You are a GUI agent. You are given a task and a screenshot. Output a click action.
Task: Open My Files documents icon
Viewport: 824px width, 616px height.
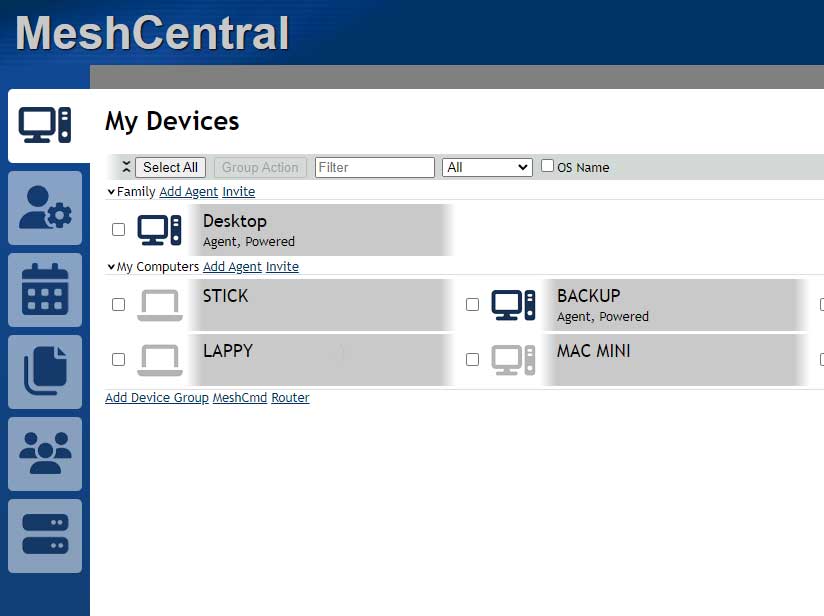tap(45, 372)
